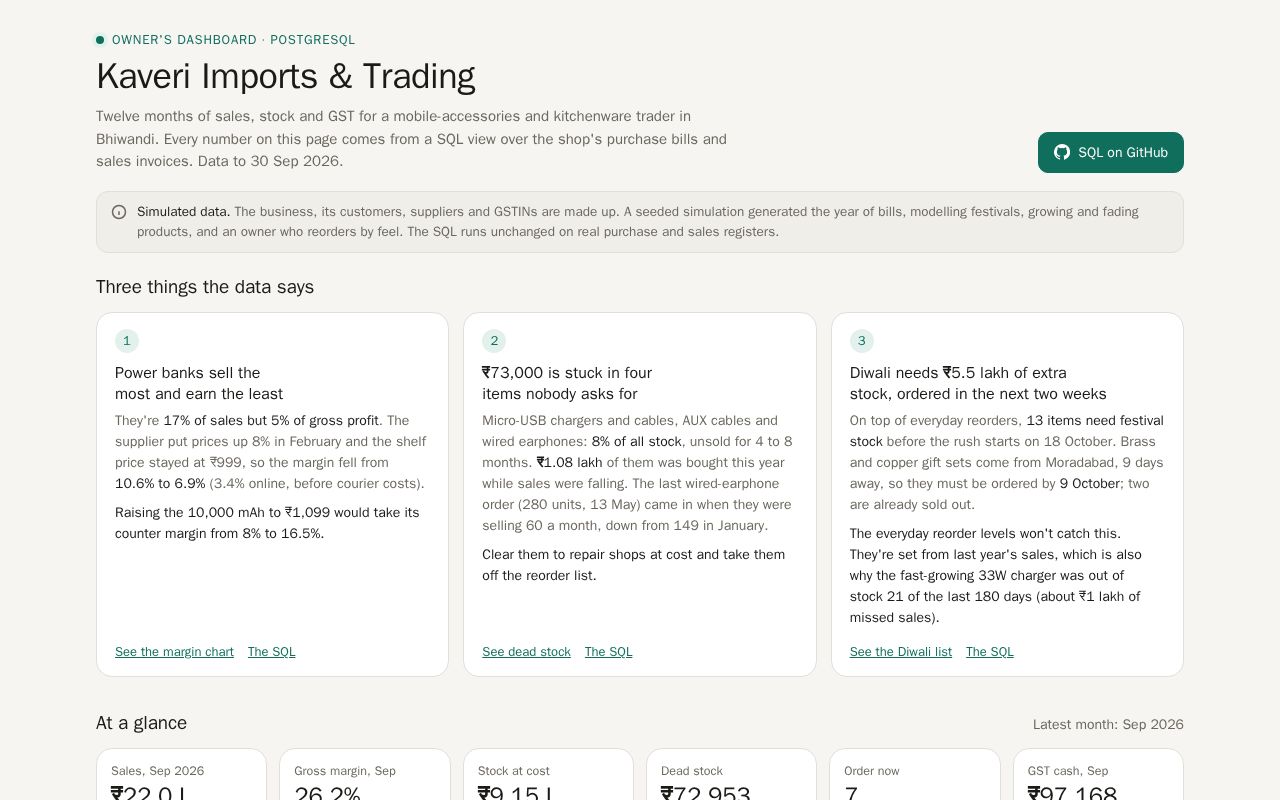Screen dimensions: 1280x800
Task: Open the SQL on GitHub button
Action: pyautogui.click(x=1111, y=152)
